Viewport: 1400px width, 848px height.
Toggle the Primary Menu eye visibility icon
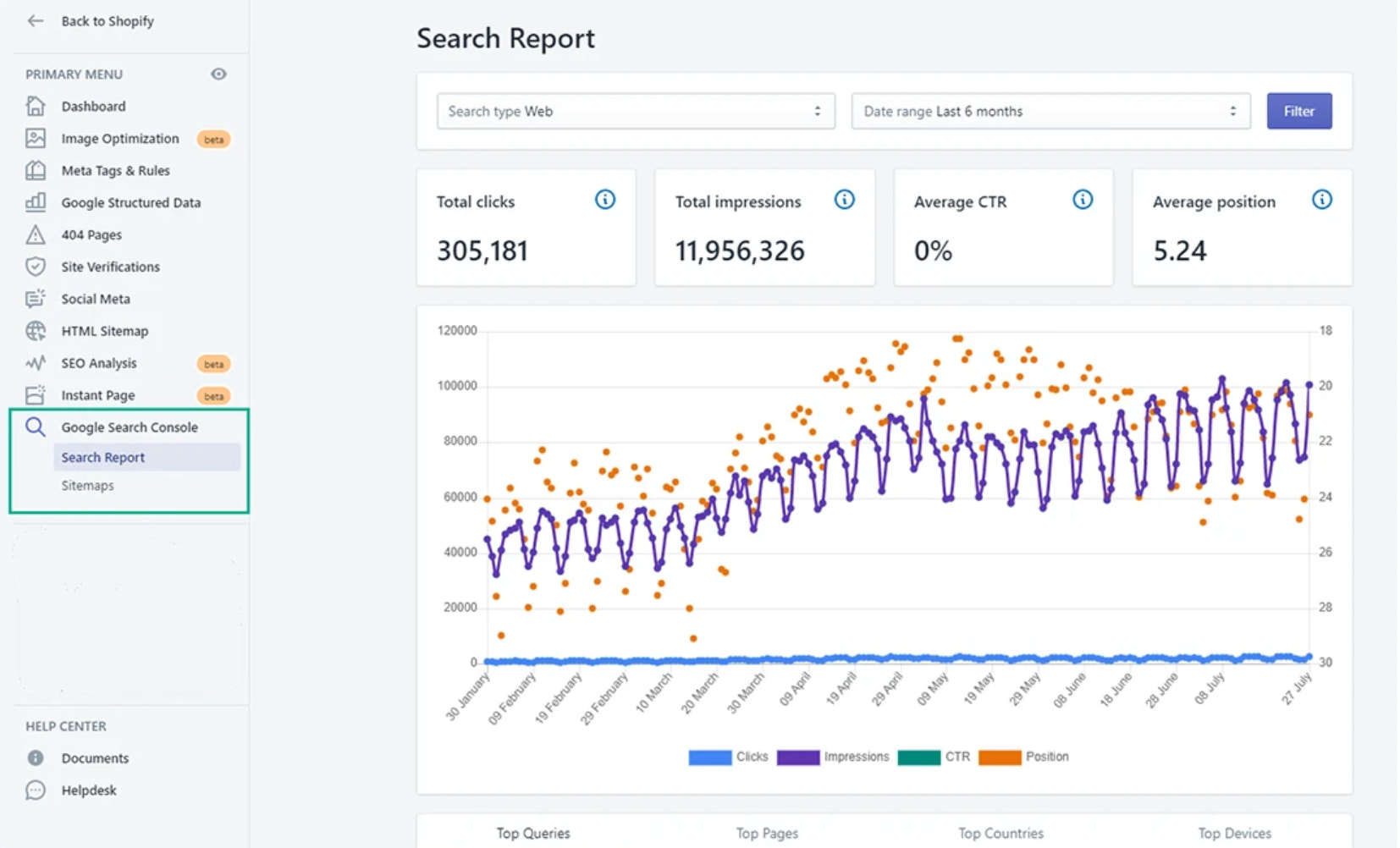[218, 74]
